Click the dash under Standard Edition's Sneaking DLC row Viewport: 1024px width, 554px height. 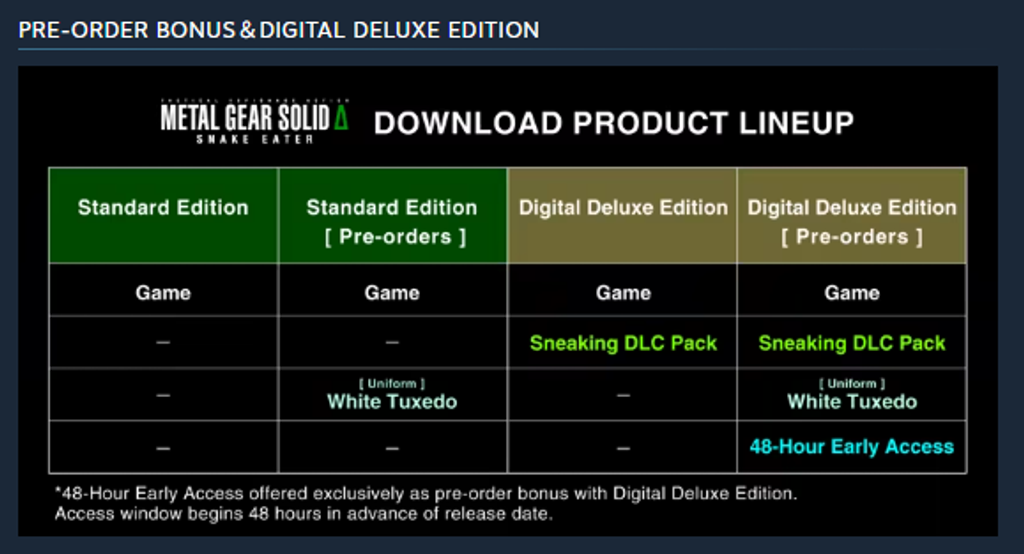coord(163,343)
